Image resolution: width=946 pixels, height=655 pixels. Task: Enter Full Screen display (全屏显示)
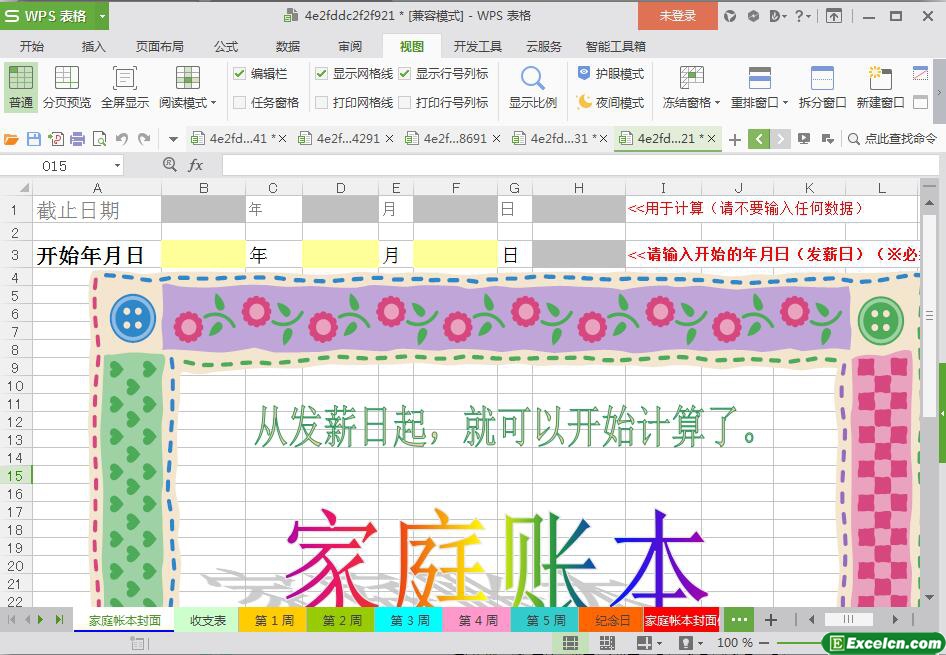[x=124, y=87]
